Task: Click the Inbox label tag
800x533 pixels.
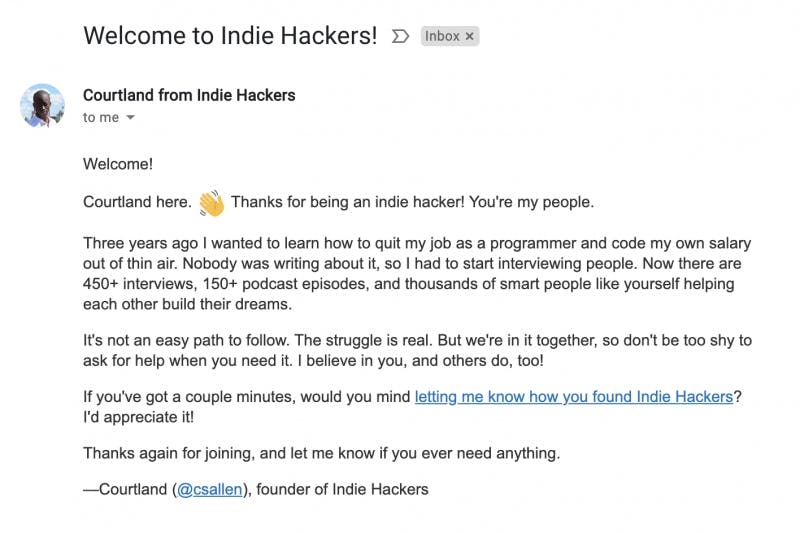Action: click(442, 36)
